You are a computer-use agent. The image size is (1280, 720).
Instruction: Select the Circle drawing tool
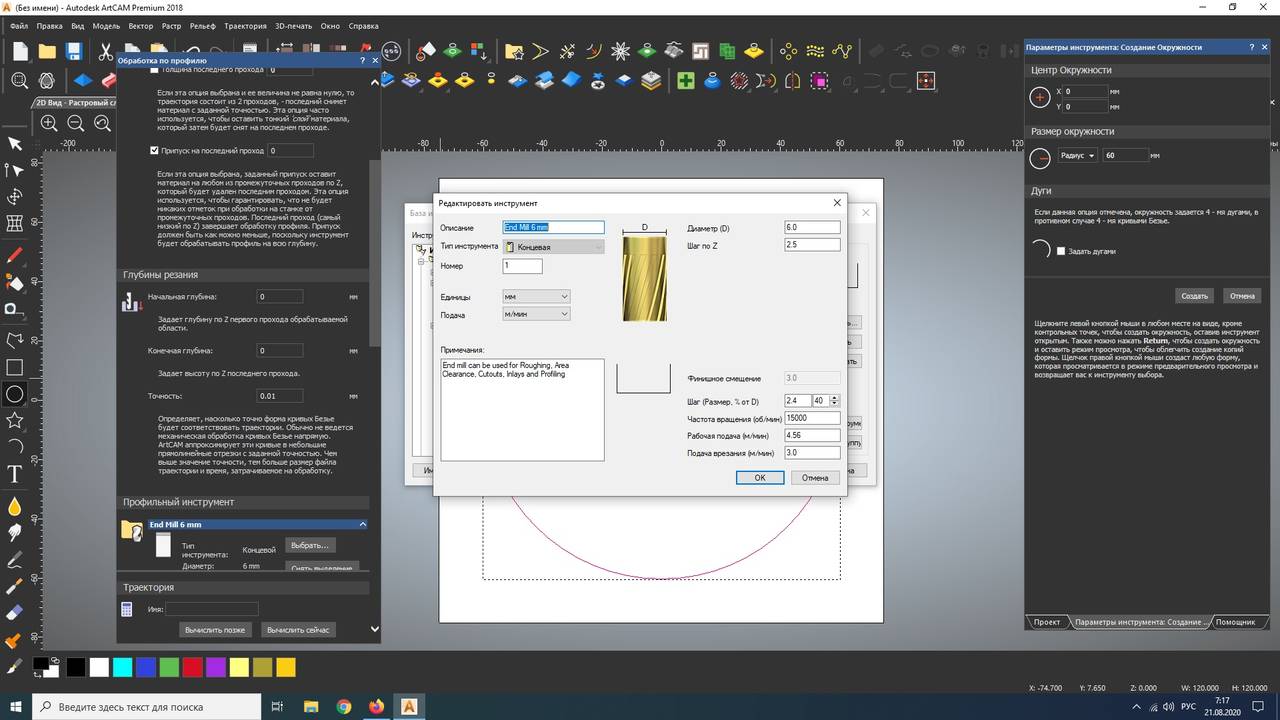click(15, 394)
